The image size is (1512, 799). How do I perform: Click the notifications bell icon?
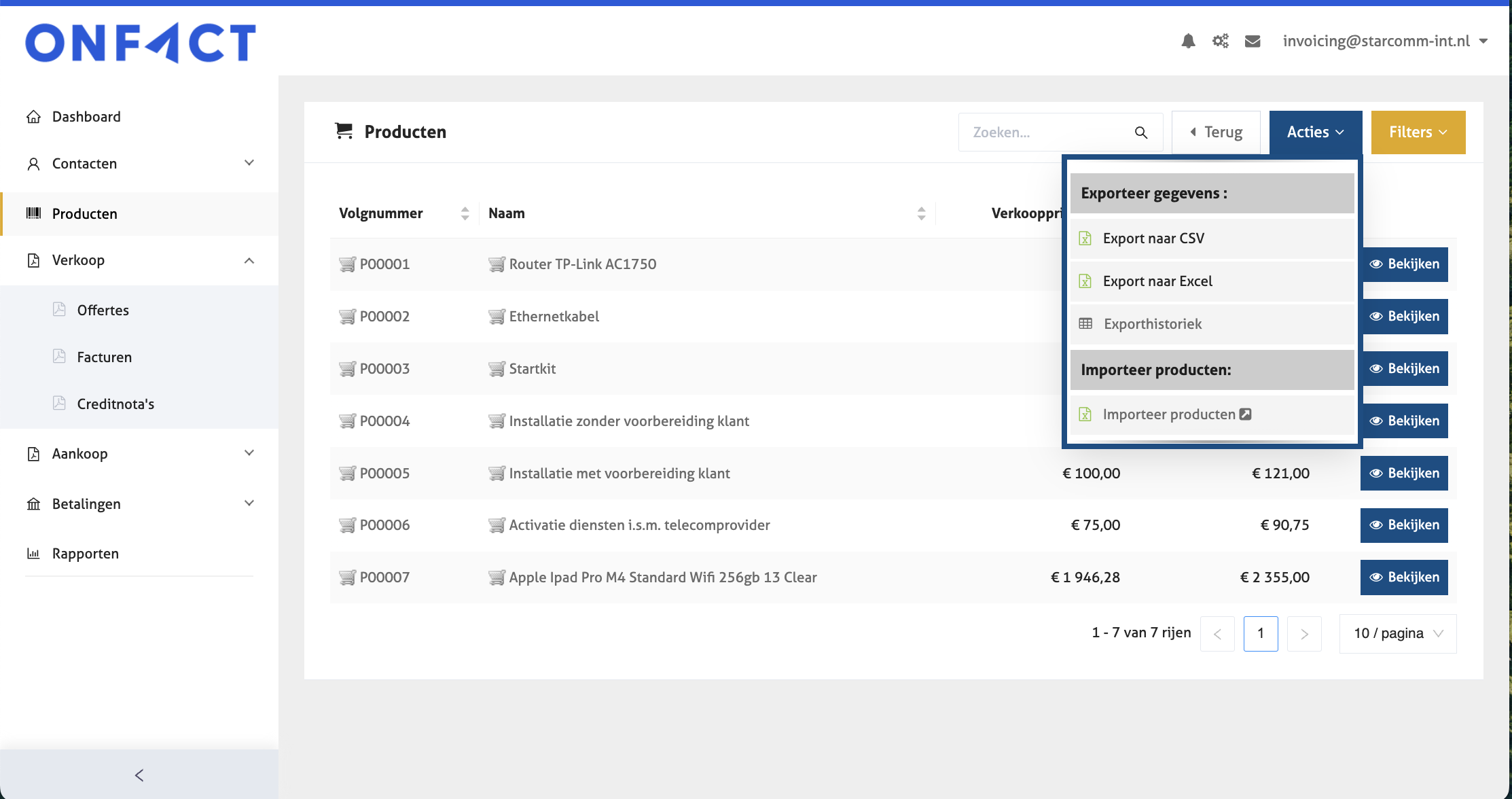point(1188,41)
